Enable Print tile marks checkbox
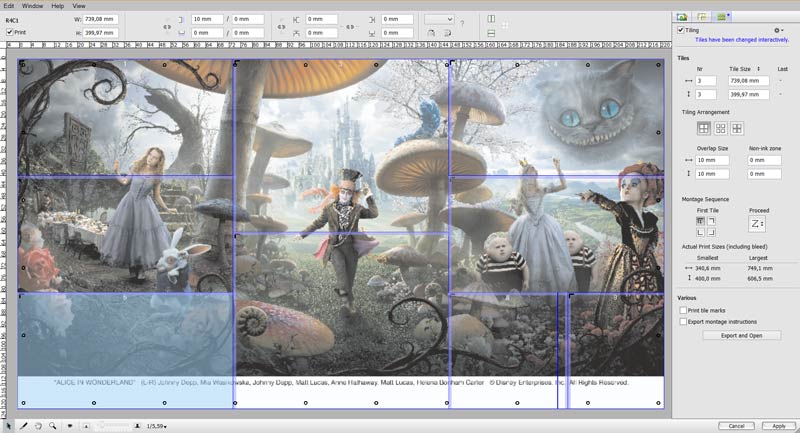800x433 pixels. click(683, 310)
